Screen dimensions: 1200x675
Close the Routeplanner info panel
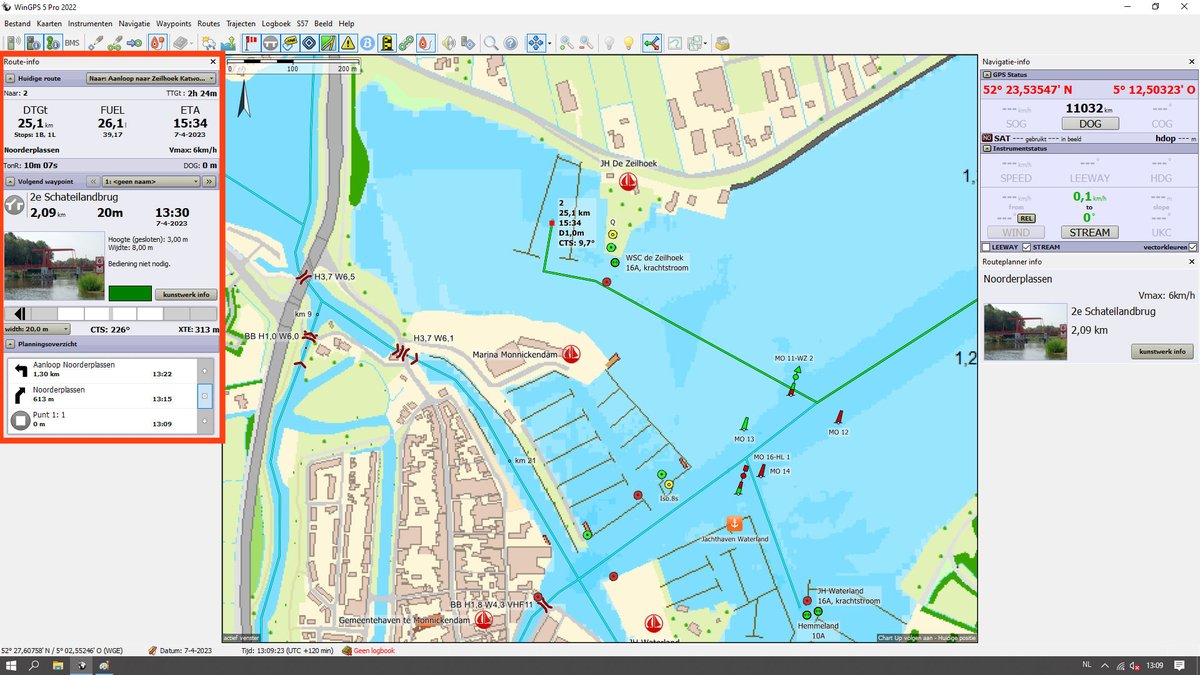[x=1192, y=261]
